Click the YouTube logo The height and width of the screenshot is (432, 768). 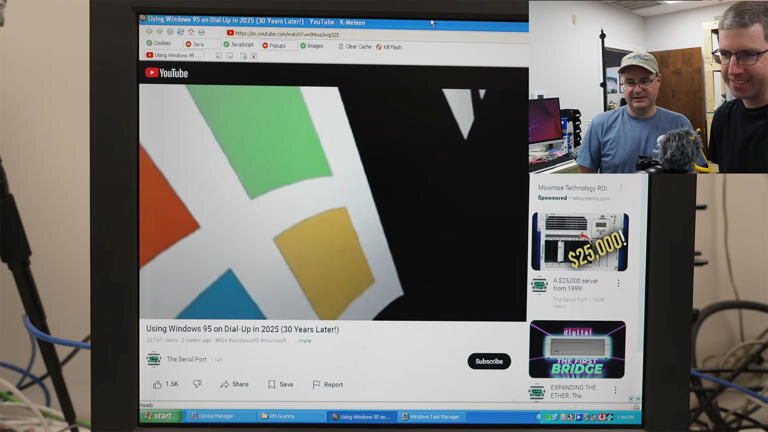pos(167,73)
